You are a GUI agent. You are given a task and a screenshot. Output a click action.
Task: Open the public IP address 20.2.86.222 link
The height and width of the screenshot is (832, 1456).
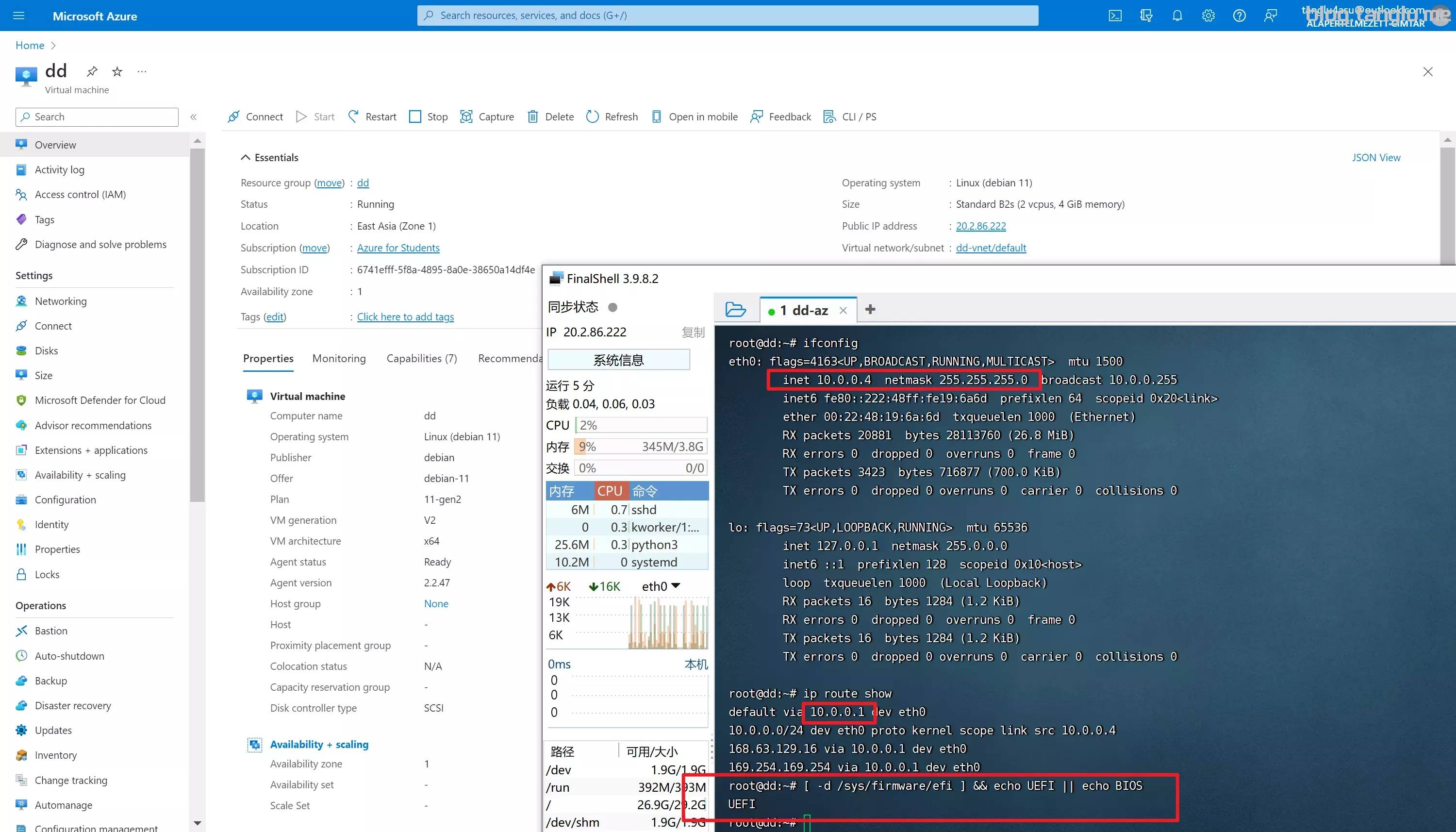click(981, 226)
